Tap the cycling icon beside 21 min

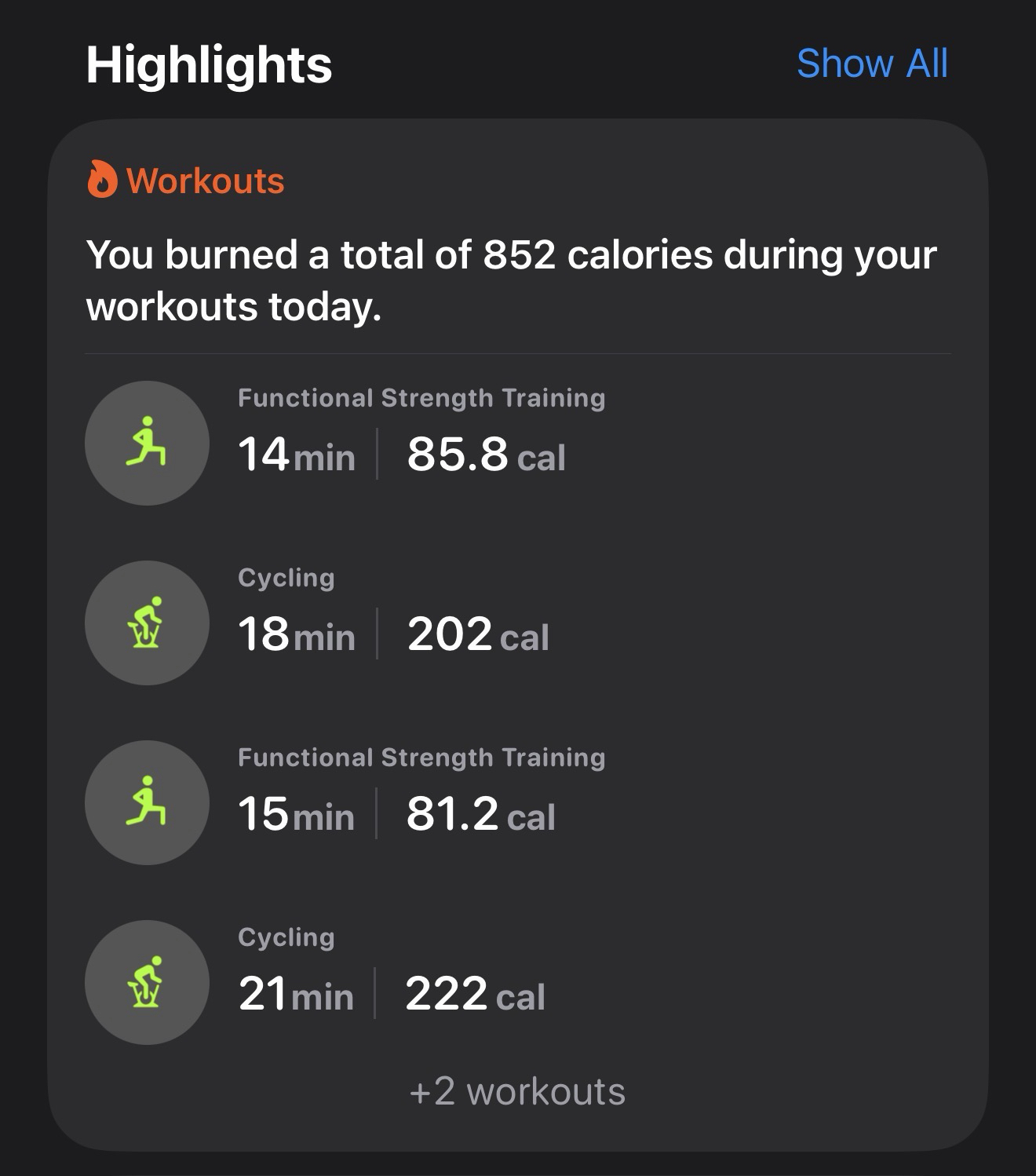[147, 982]
